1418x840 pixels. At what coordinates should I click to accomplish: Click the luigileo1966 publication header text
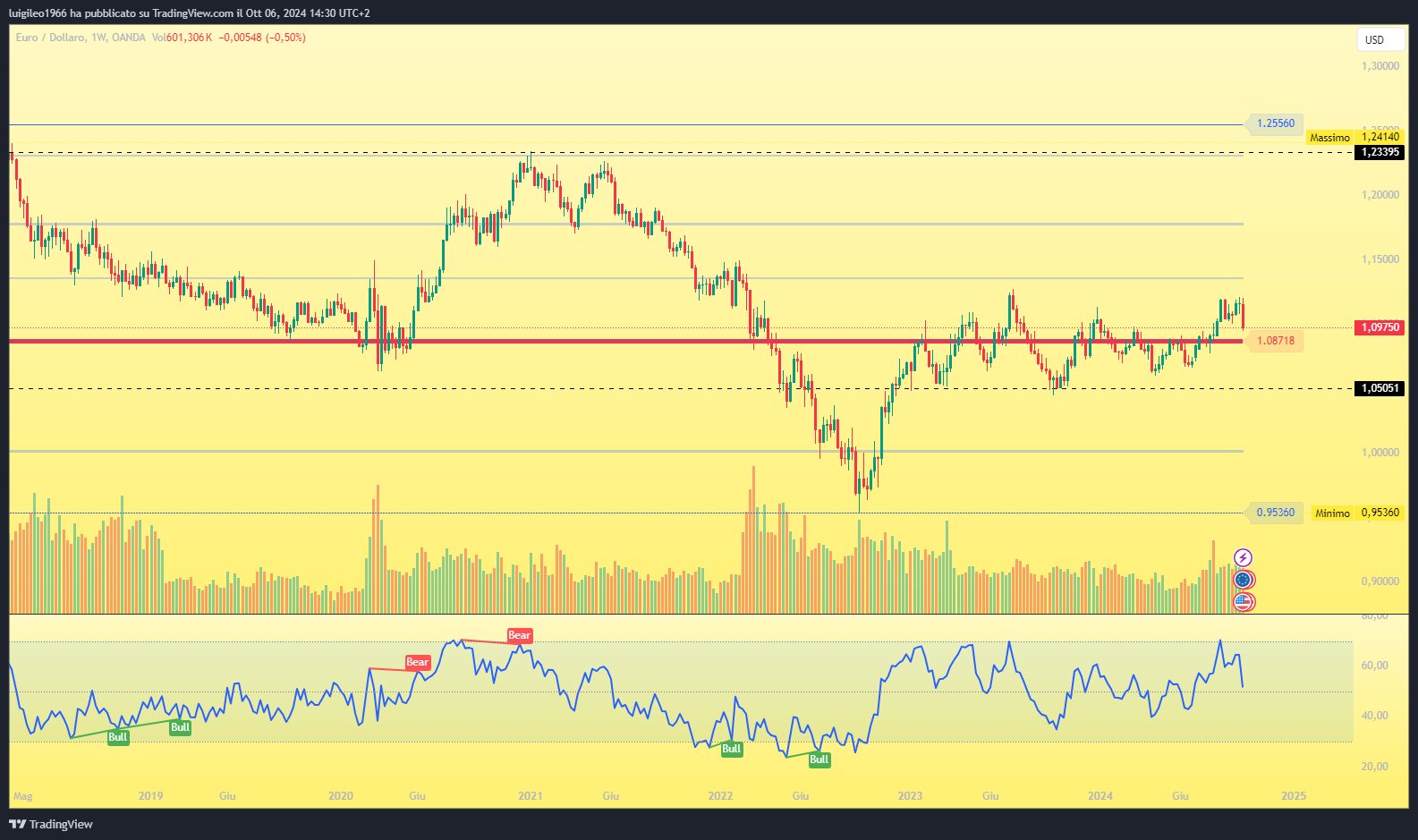(189, 13)
